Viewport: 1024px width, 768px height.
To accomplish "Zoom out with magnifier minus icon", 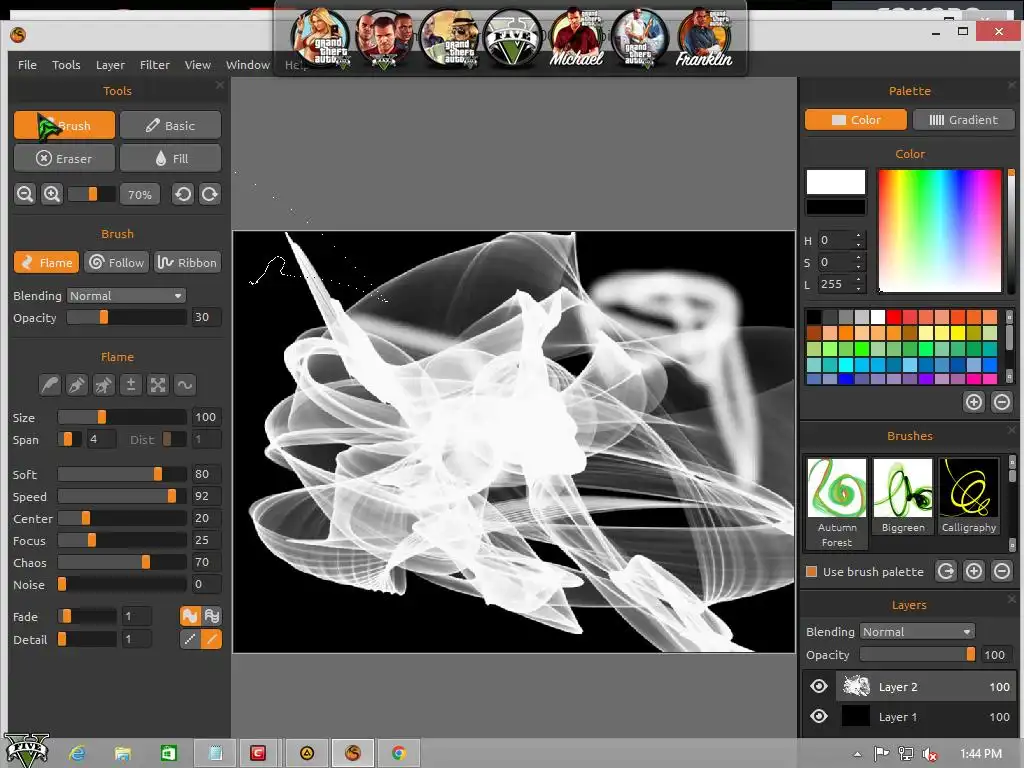I will (x=25, y=194).
